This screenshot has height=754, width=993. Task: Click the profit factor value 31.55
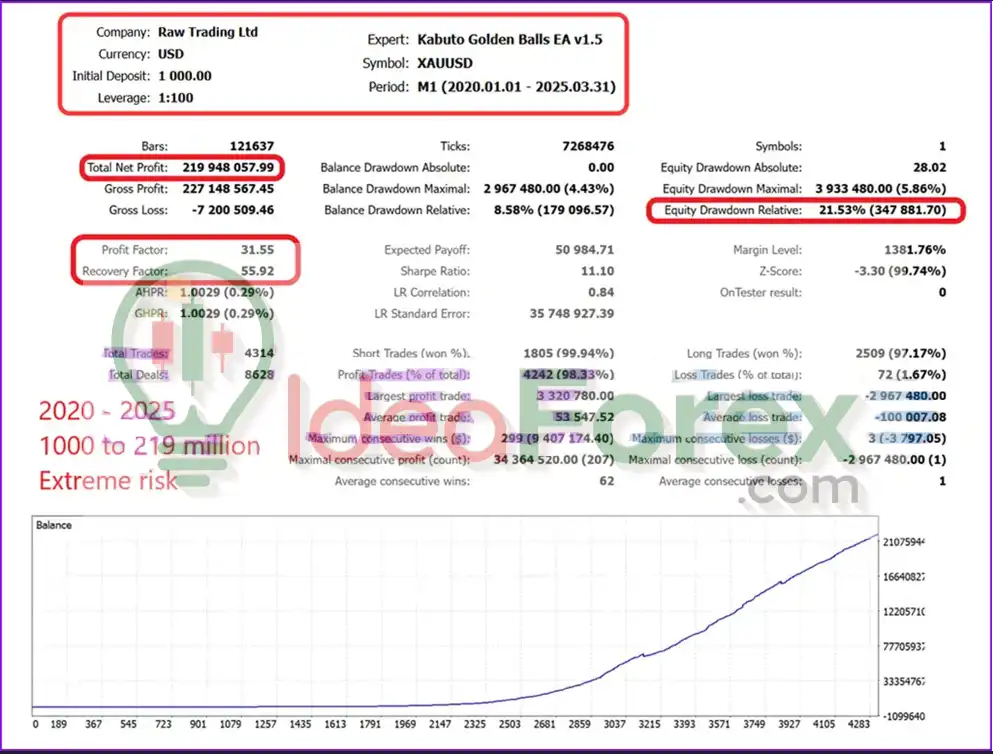[257, 250]
